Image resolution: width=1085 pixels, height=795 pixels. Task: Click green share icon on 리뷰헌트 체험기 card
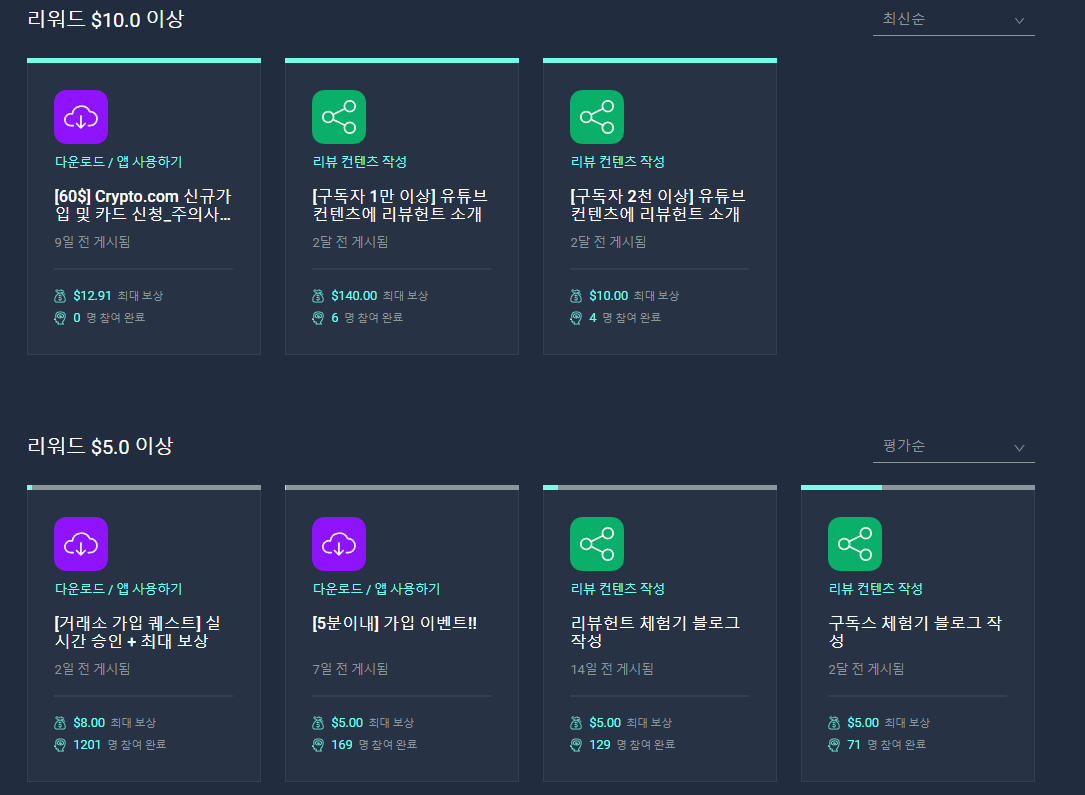pos(597,544)
